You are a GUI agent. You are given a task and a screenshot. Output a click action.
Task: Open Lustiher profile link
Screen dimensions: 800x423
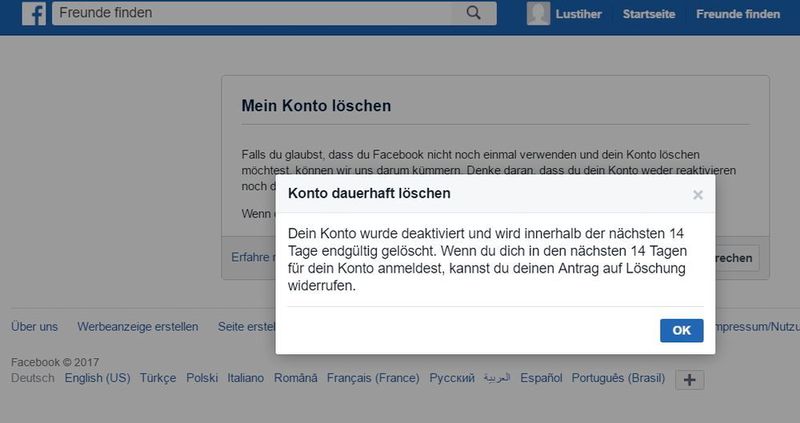579,14
